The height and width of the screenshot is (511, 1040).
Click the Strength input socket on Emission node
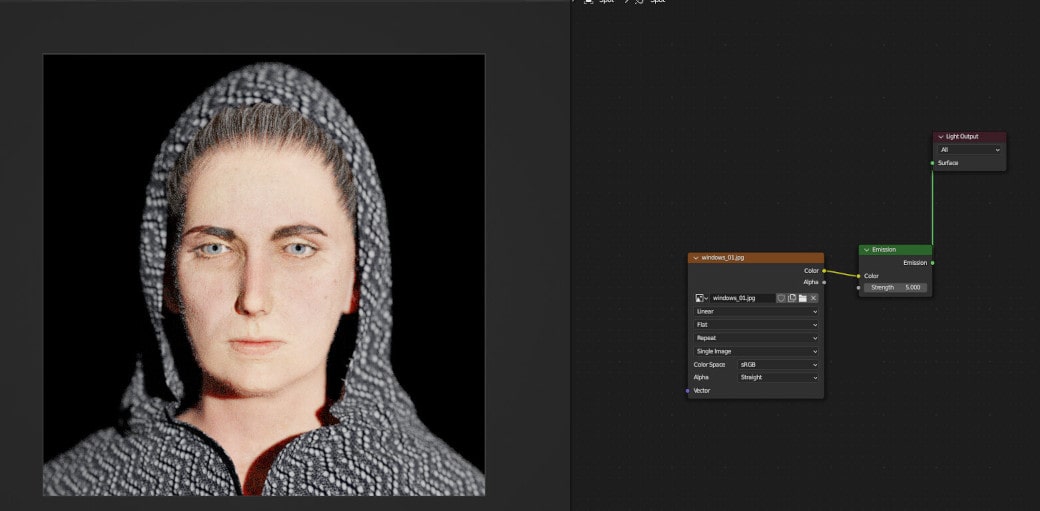point(858,288)
